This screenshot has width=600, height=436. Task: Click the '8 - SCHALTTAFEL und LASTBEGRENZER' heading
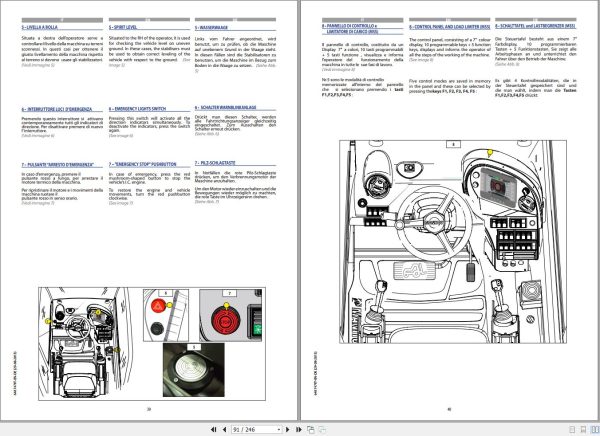click(535, 26)
